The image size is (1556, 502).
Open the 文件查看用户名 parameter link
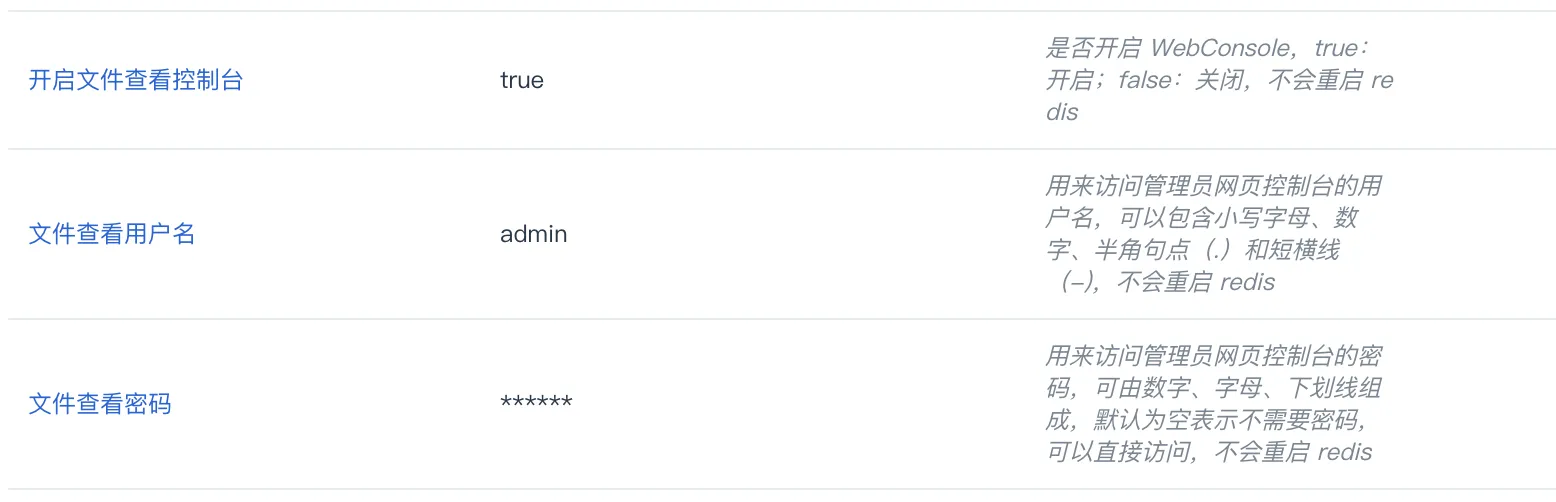112,234
